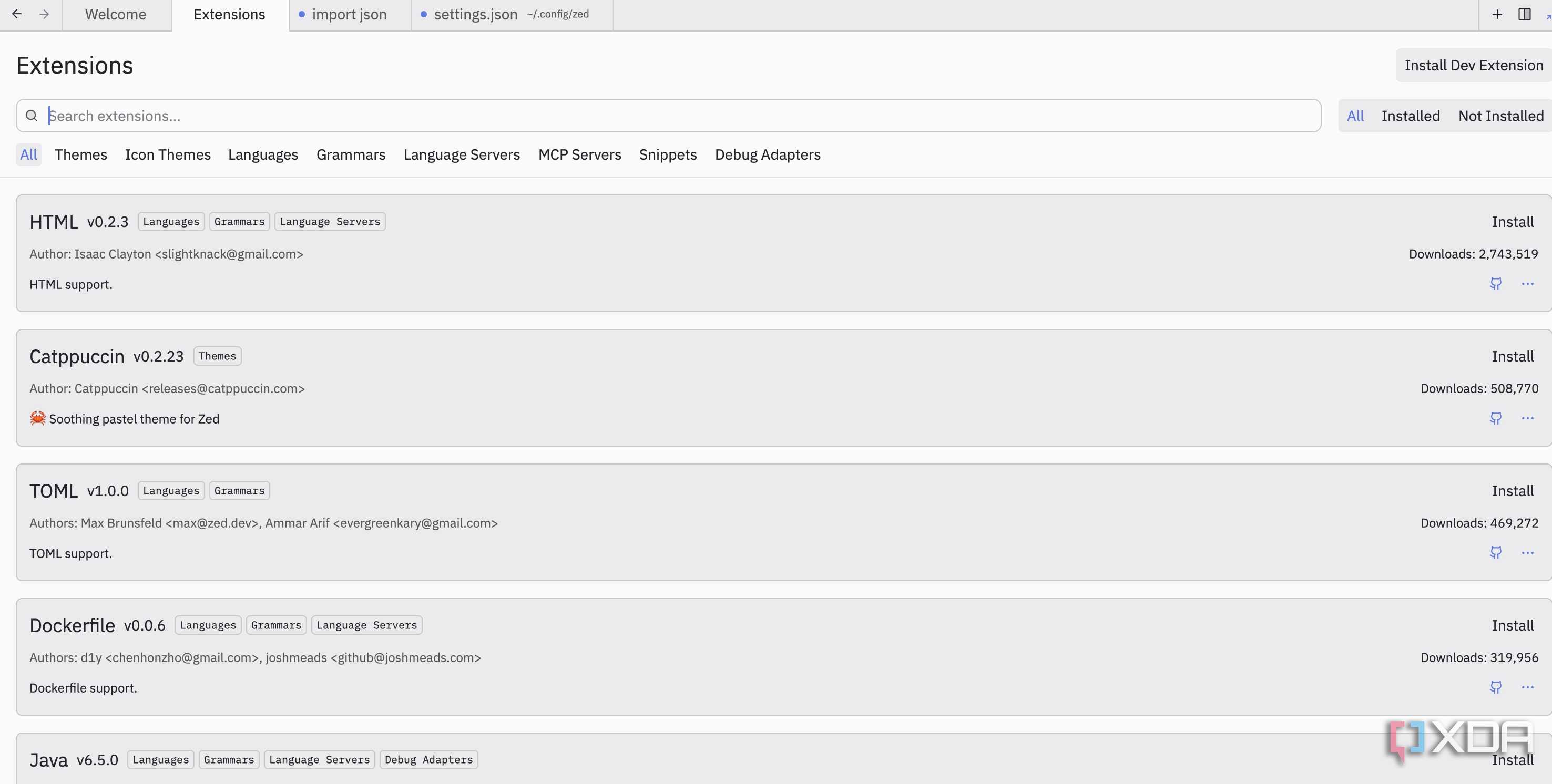The image size is (1552, 784).
Task: Install the HTML extension
Action: pos(1512,222)
